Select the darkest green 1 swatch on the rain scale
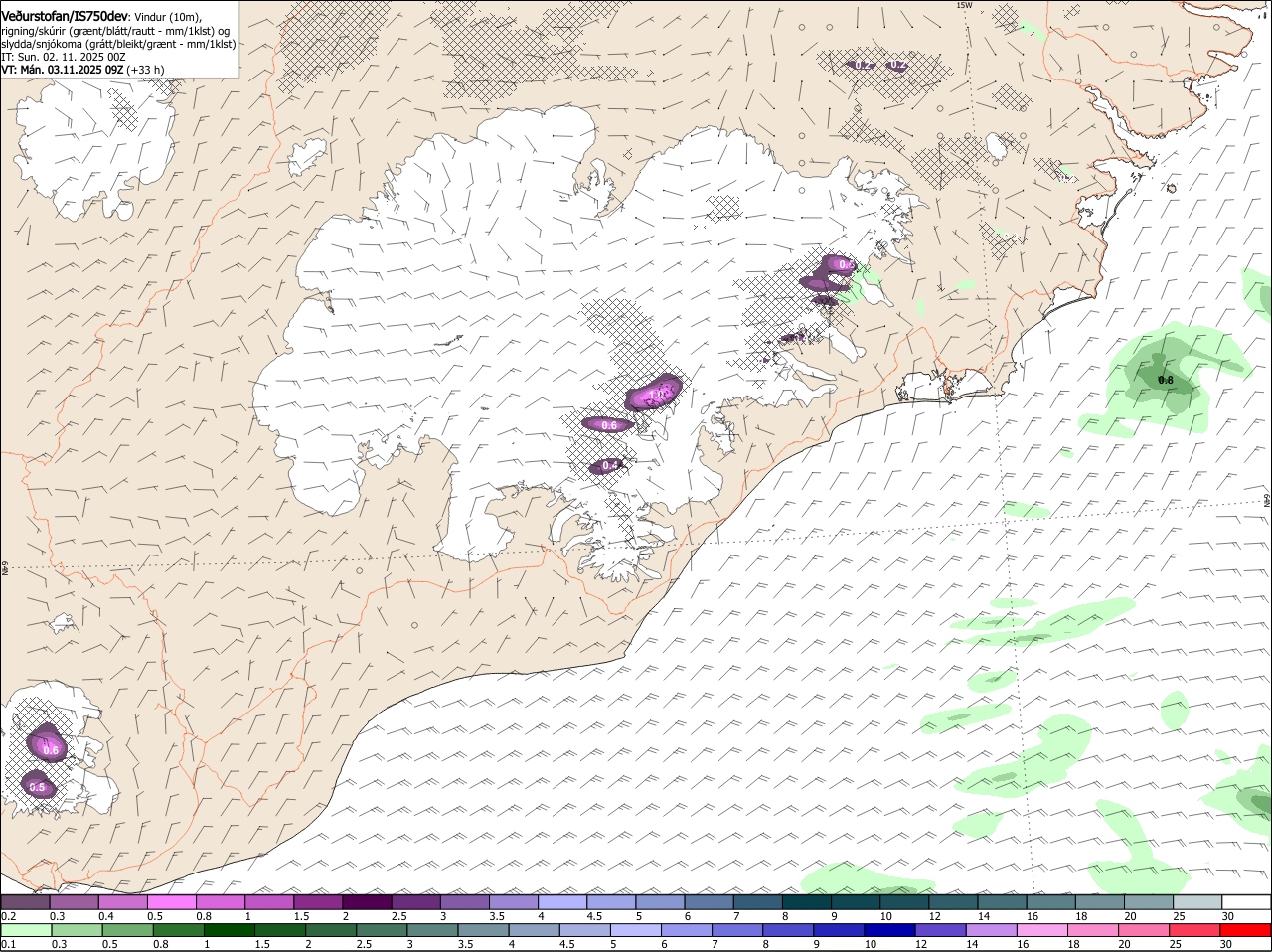 (x=230, y=931)
